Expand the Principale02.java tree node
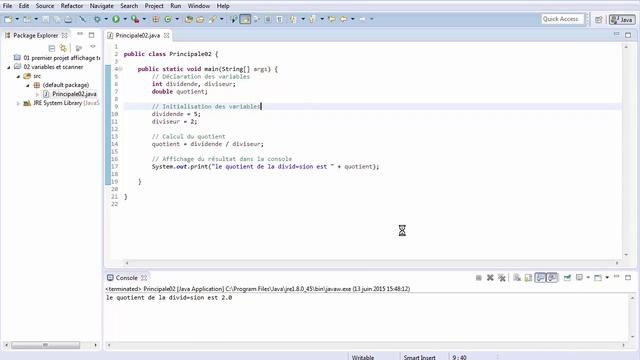 click(x=37, y=94)
